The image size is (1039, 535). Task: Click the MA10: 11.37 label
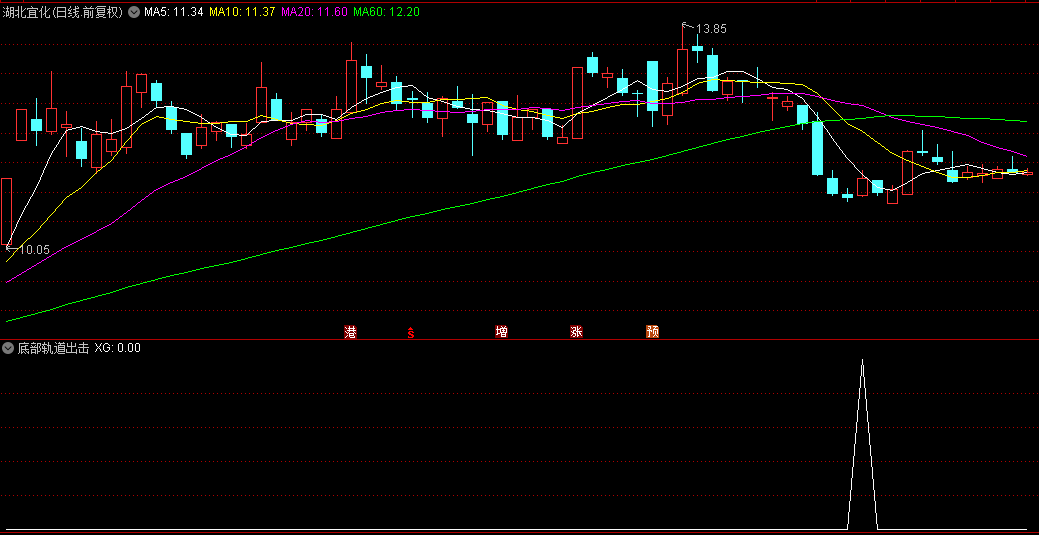tap(242, 11)
